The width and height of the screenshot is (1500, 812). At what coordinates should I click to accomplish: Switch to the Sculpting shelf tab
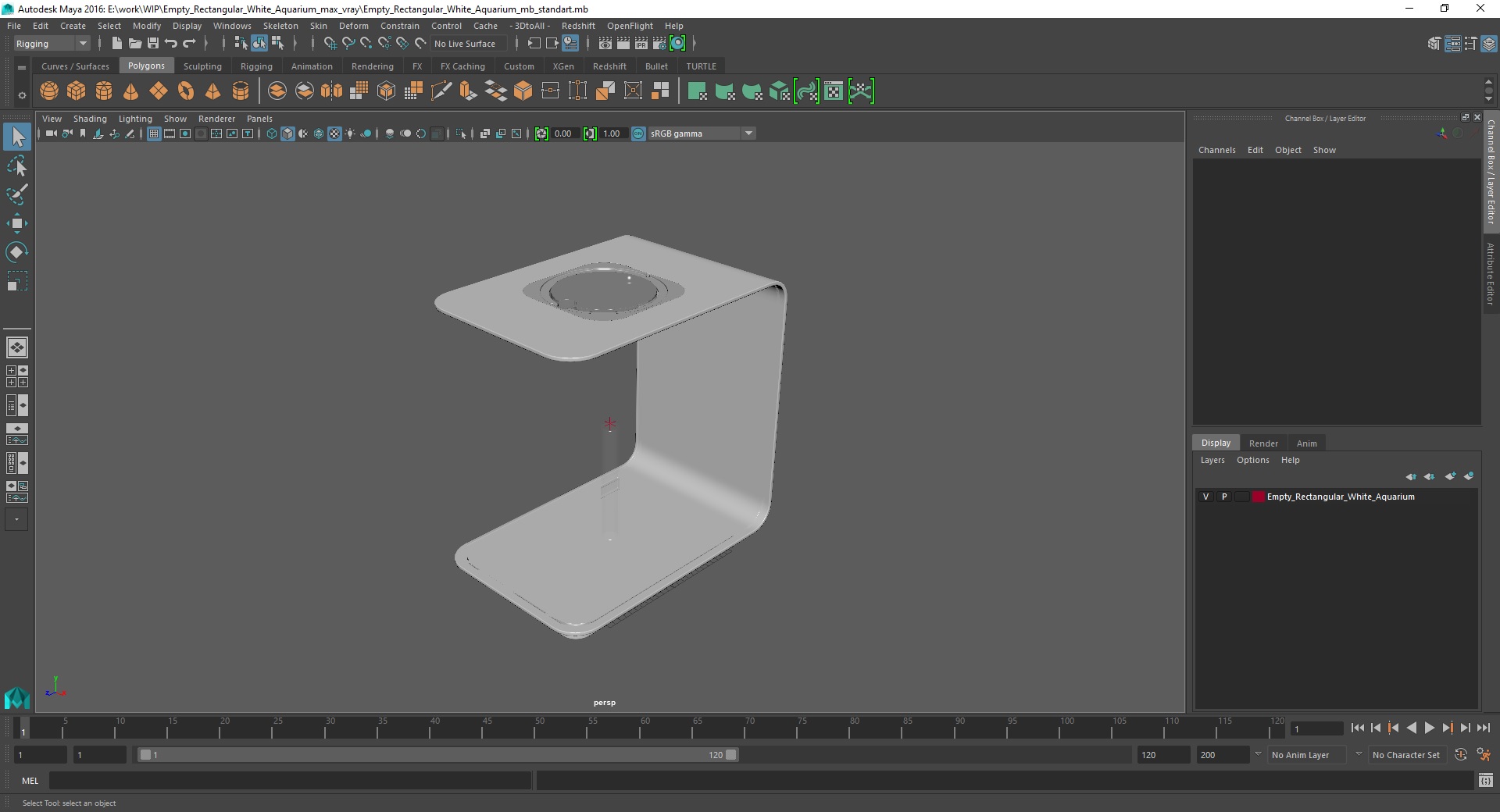pyautogui.click(x=202, y=66)
